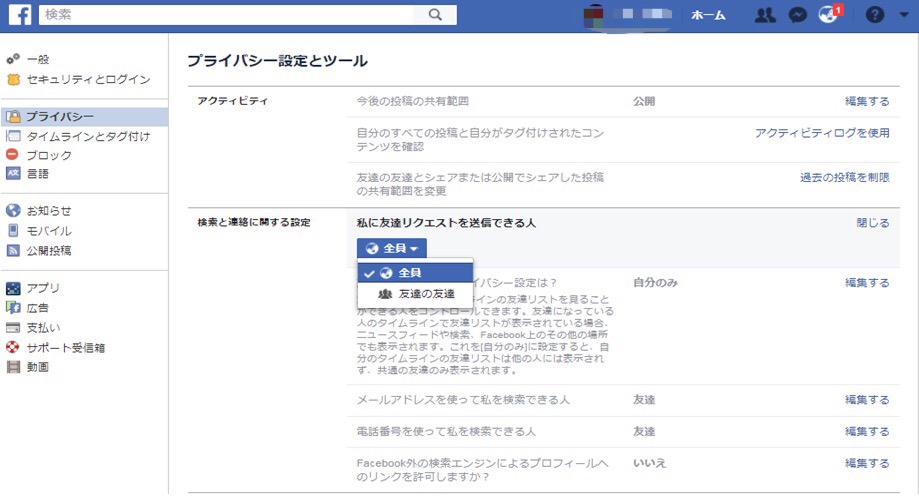Click the search magnifier button
919x496 pixels.
point(435,15)
